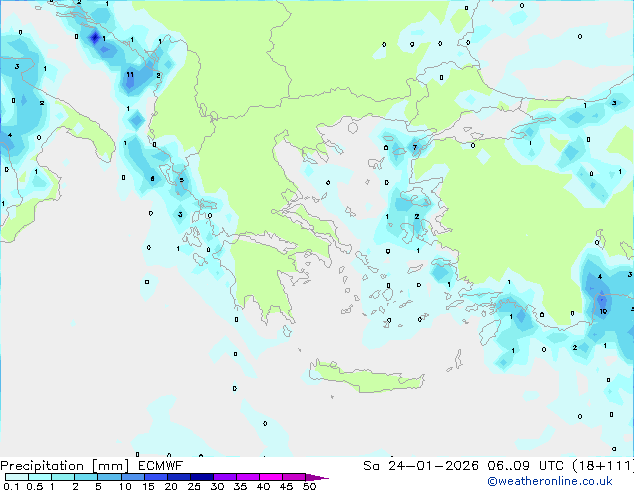Click the legend label '50'
Screen dimensions: 634x490
click(309, 486)
